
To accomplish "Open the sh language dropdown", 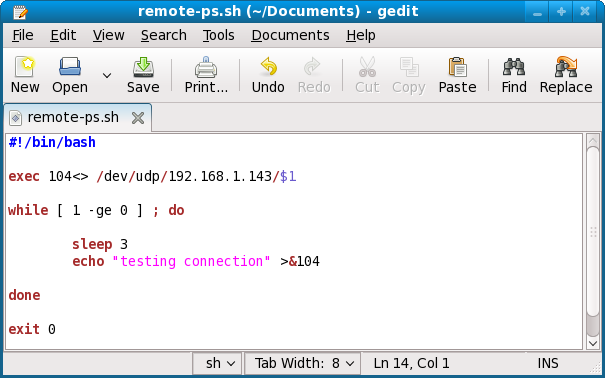I will click(218, 363).
